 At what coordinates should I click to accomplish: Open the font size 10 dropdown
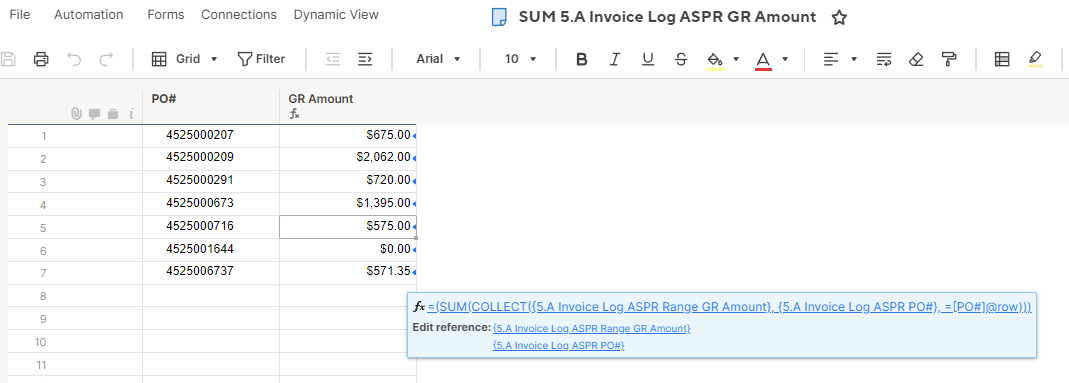pos(521,59)
